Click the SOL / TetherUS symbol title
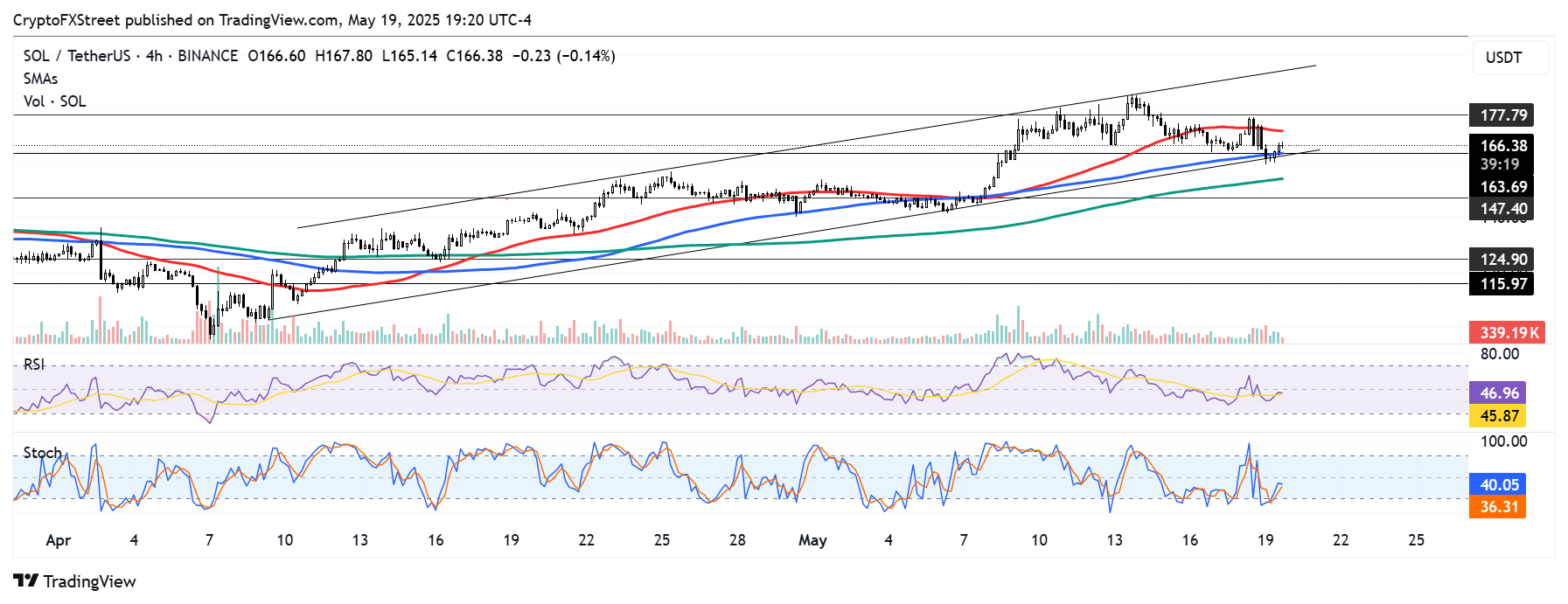The width and height of the screenshot is (1568, 604). point(77,56)
